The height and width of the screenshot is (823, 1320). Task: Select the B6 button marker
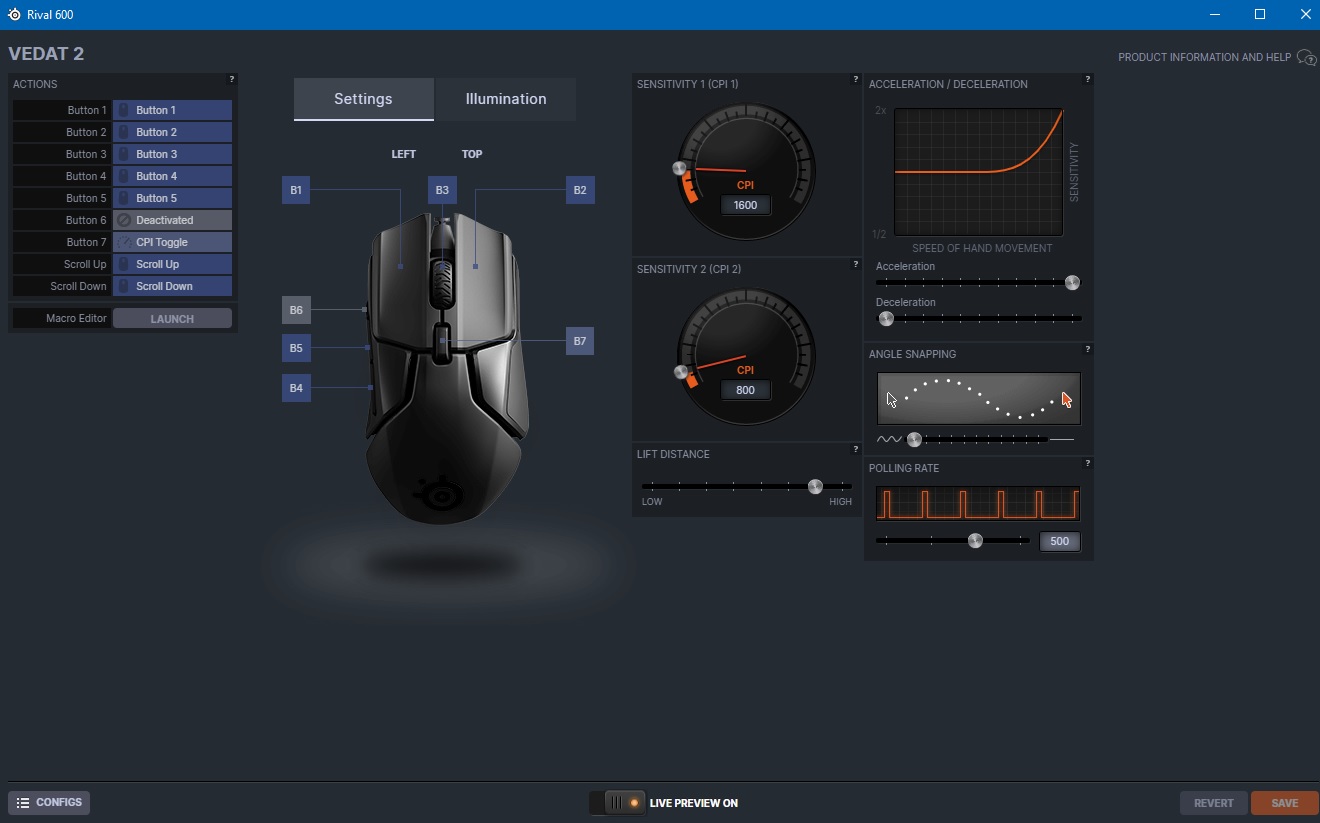pos(296,310)
